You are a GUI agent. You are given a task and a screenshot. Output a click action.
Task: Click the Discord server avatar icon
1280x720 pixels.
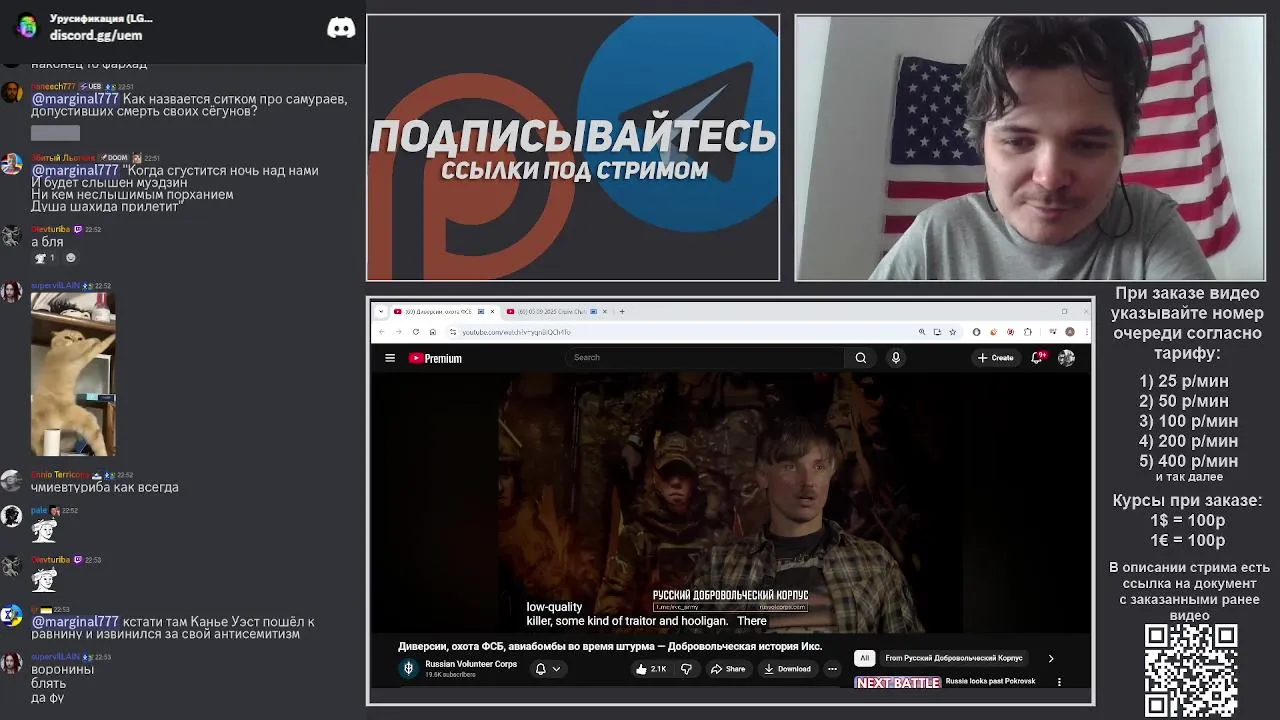click(x=25, y=27)
